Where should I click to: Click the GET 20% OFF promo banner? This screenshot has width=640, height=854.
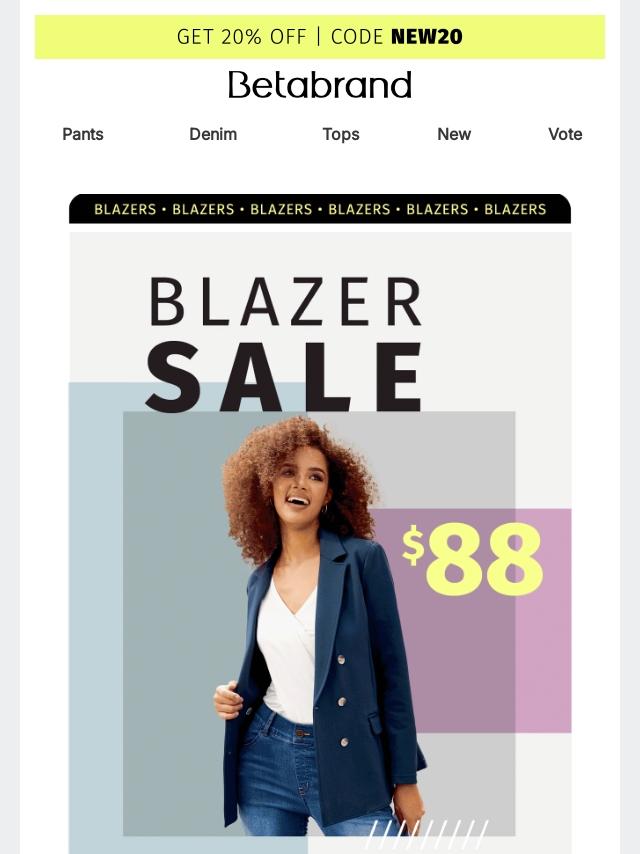point(320,37)
